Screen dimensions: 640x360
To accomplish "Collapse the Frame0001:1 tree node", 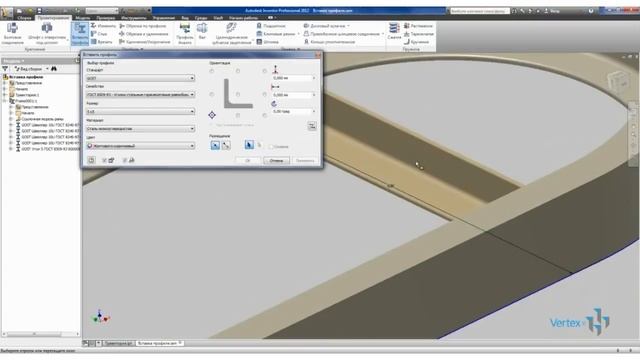I will (5, 101).
